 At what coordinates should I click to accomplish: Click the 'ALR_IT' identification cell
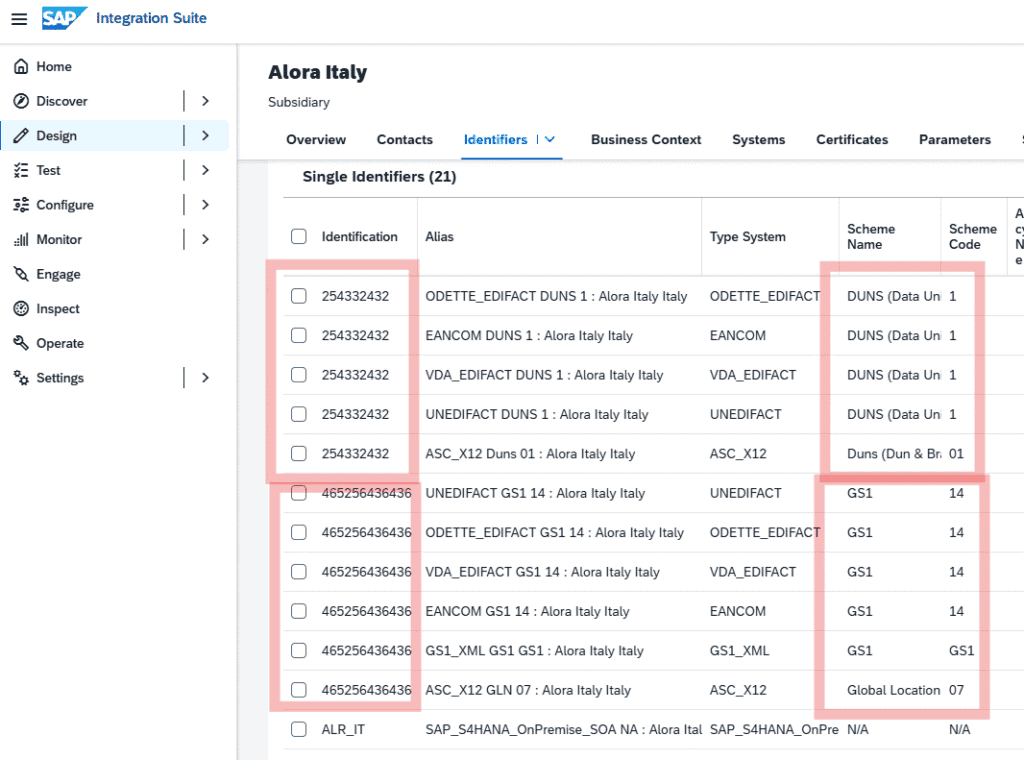coord(343,729)
